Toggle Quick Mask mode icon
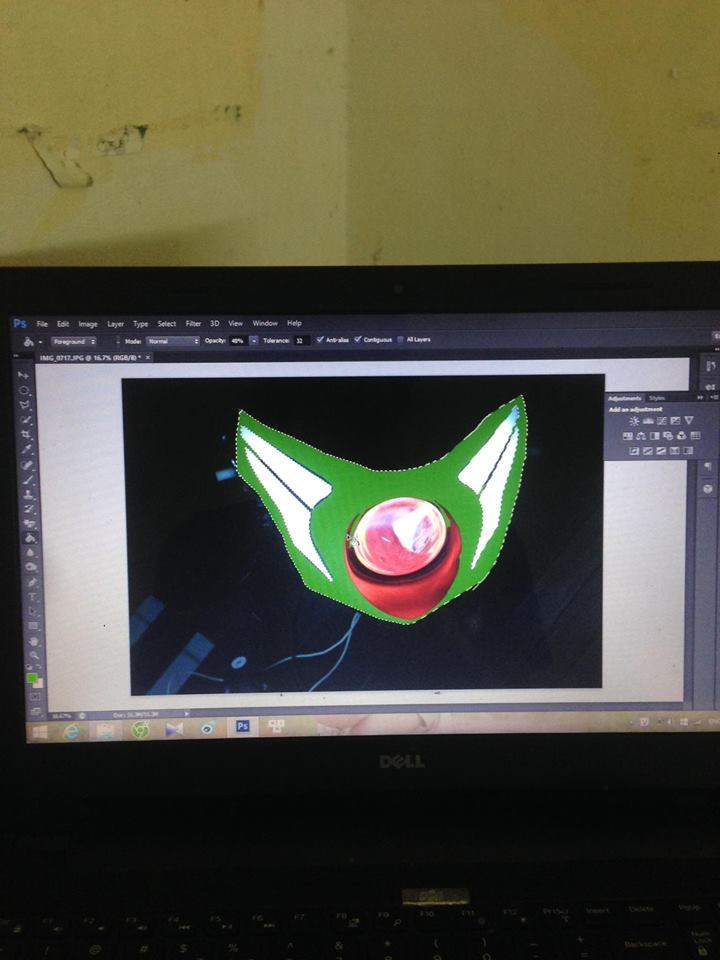The height and width of the screenshot is (960, 720). 35,696
